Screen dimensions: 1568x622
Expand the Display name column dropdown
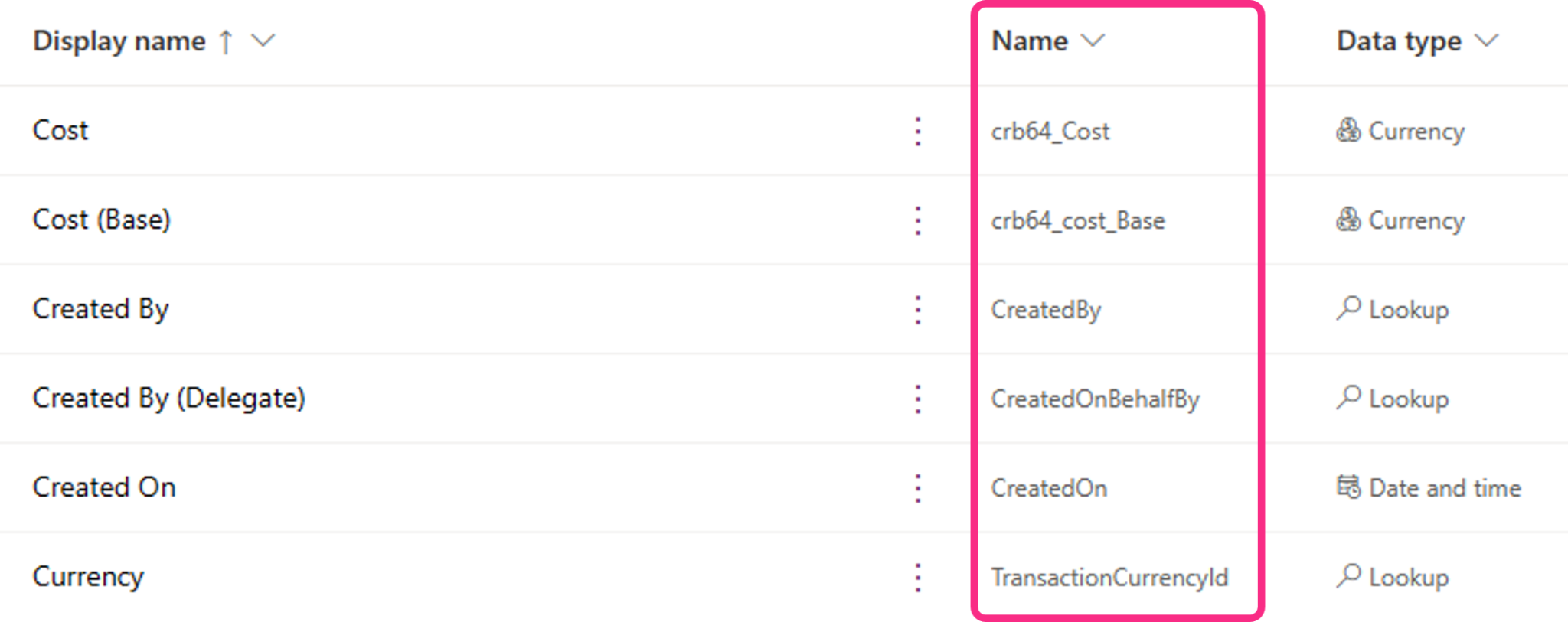click(x=263, y=41)
